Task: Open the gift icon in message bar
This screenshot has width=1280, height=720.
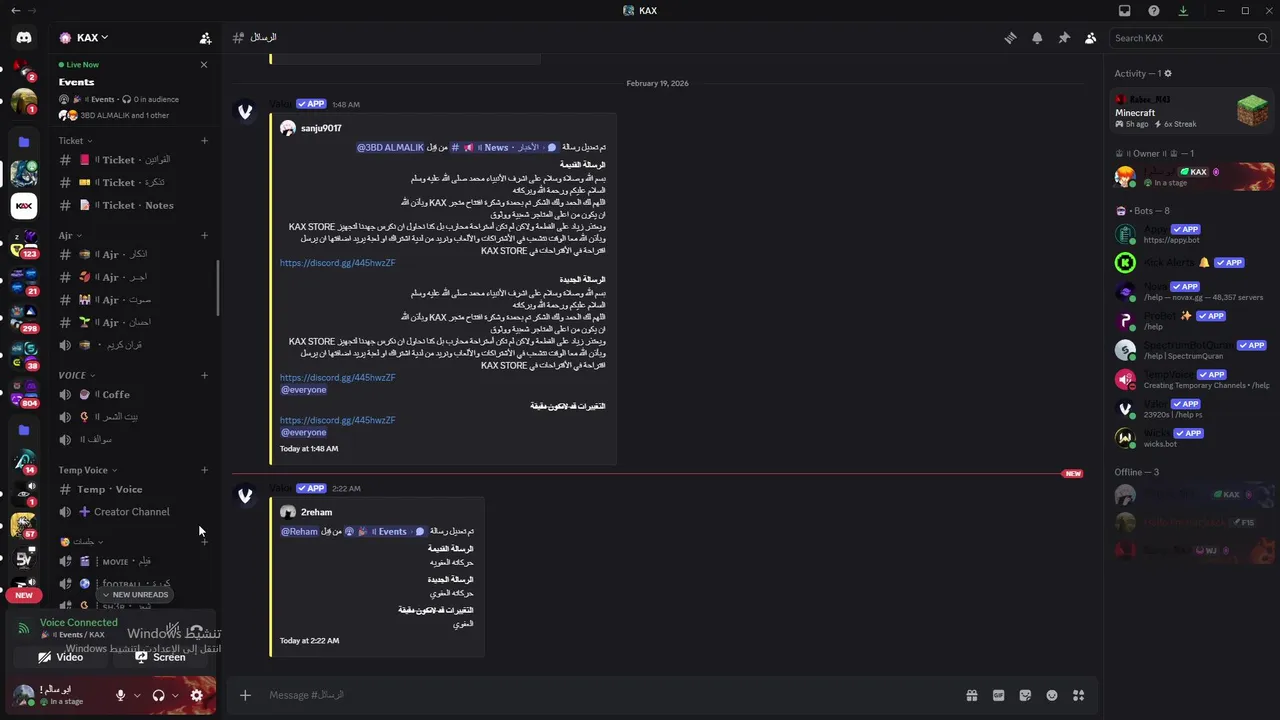Action: click(971, 696)
